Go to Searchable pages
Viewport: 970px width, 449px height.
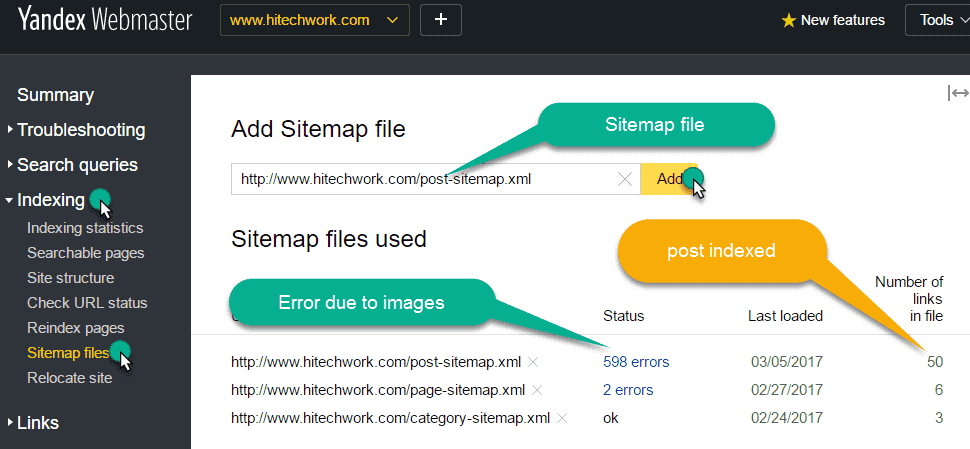pyautogui.click(x=85, y=253)
